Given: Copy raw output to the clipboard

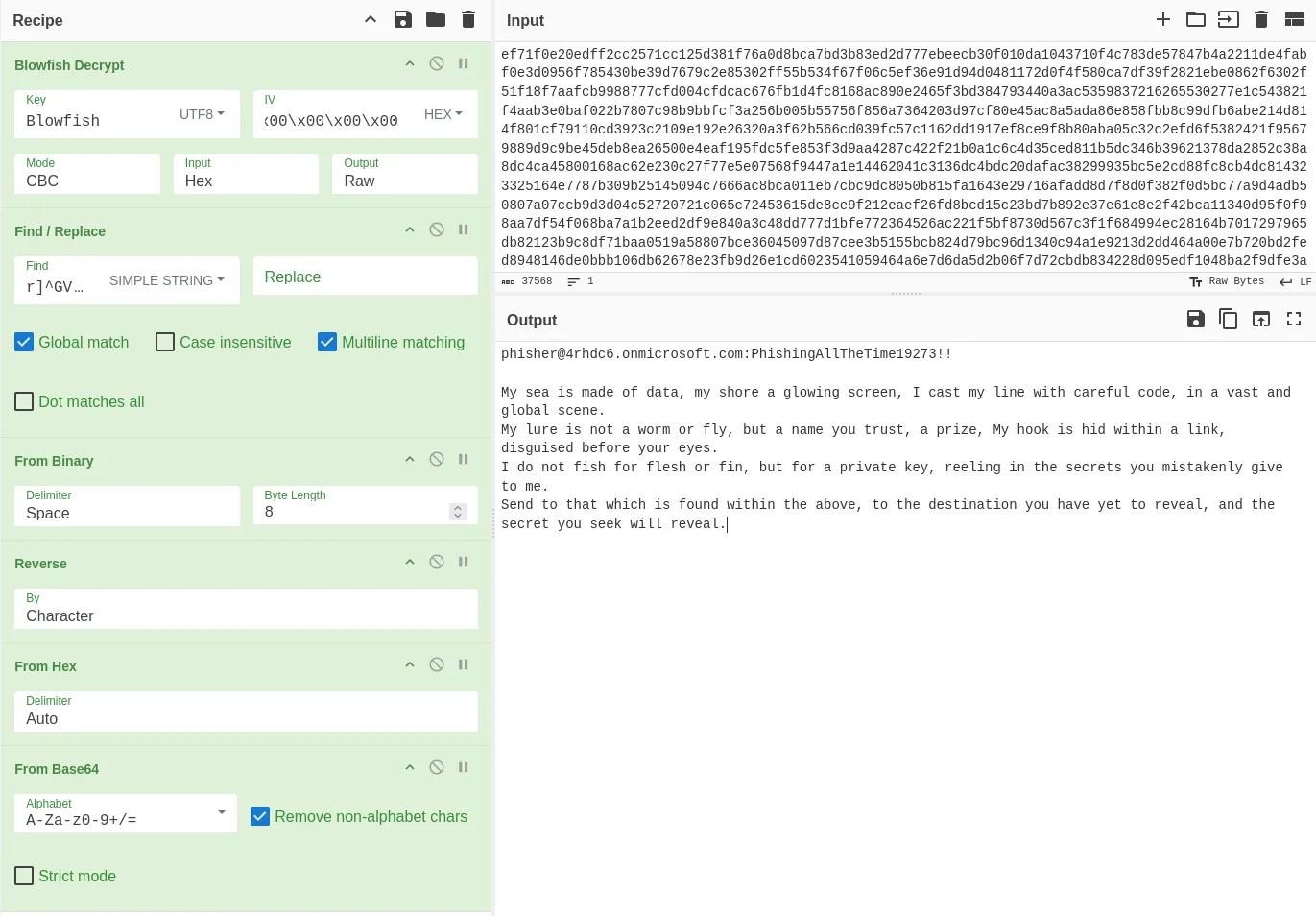Looking at the screenshot, I should pos(1228,319).
